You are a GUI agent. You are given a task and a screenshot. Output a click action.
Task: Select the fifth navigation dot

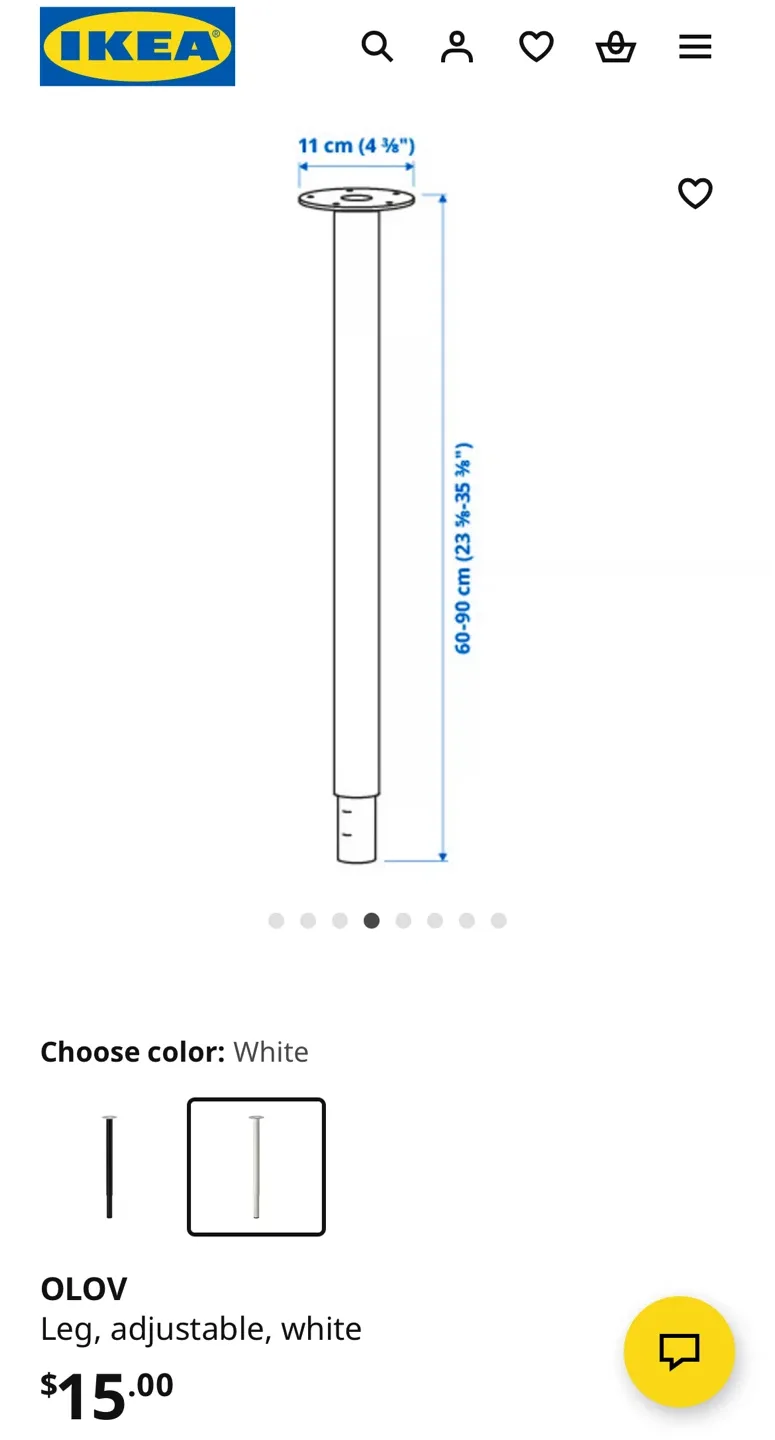[403, 920]
